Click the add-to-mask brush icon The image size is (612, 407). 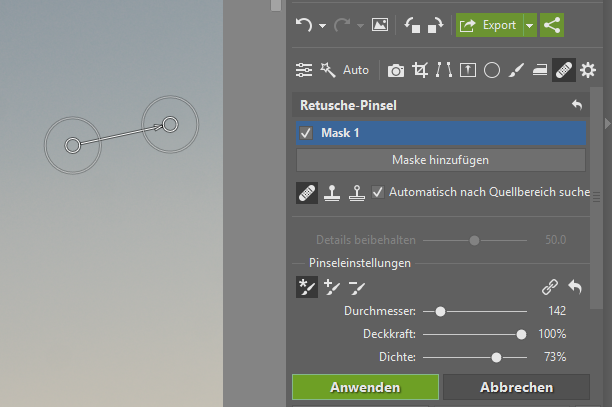point(332,287)
